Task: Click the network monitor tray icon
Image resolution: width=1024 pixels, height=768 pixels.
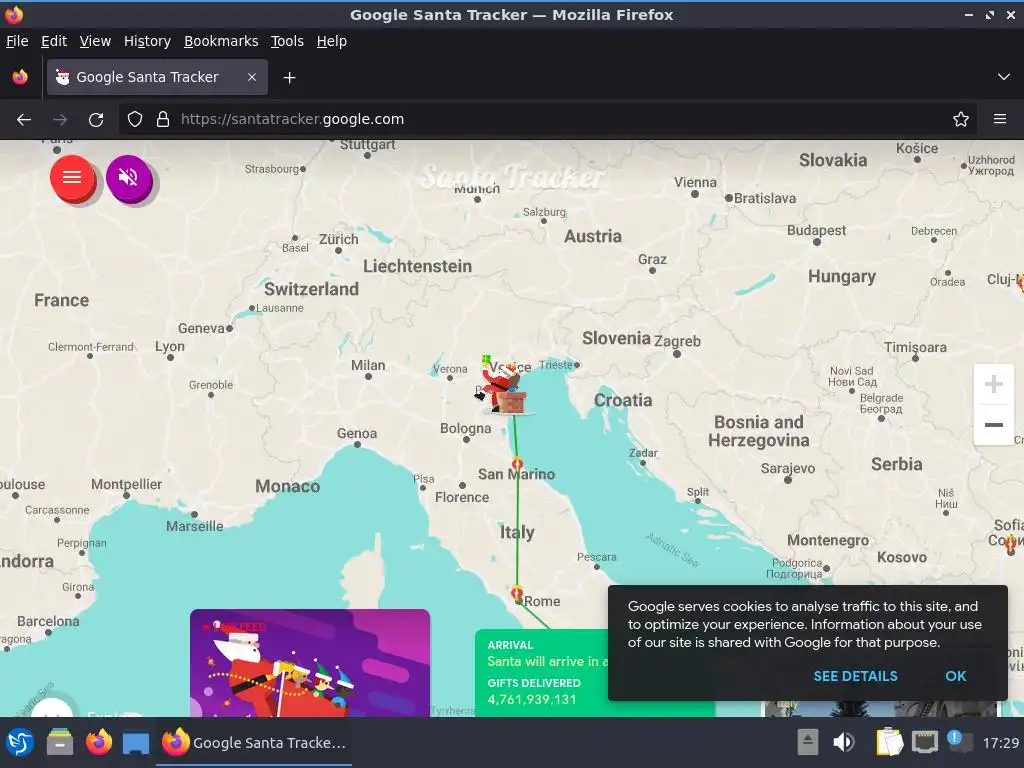Action: [x=925, y=743]
